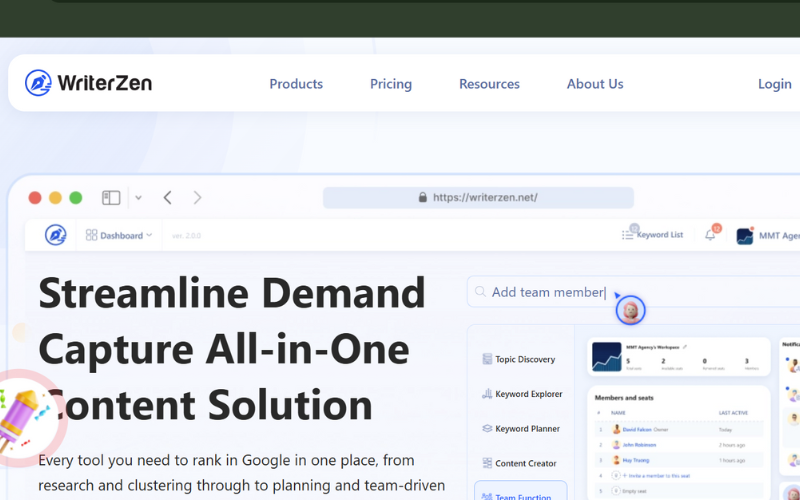Click the Keyword Explorer chart icon
This screenshot has width=800, height=500.
487,394
